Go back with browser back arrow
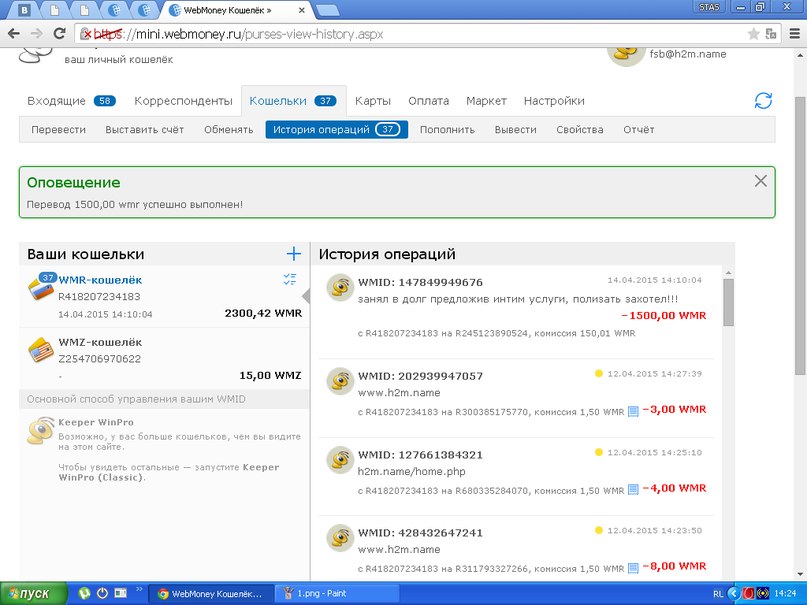Image resolution: width=807 pixels, height=605 pixels. coord(14,34)
